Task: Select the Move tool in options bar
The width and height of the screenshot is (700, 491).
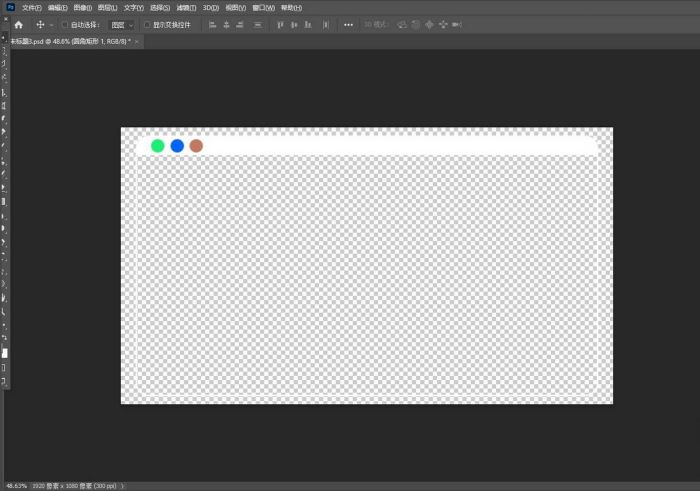Action: 40,24
